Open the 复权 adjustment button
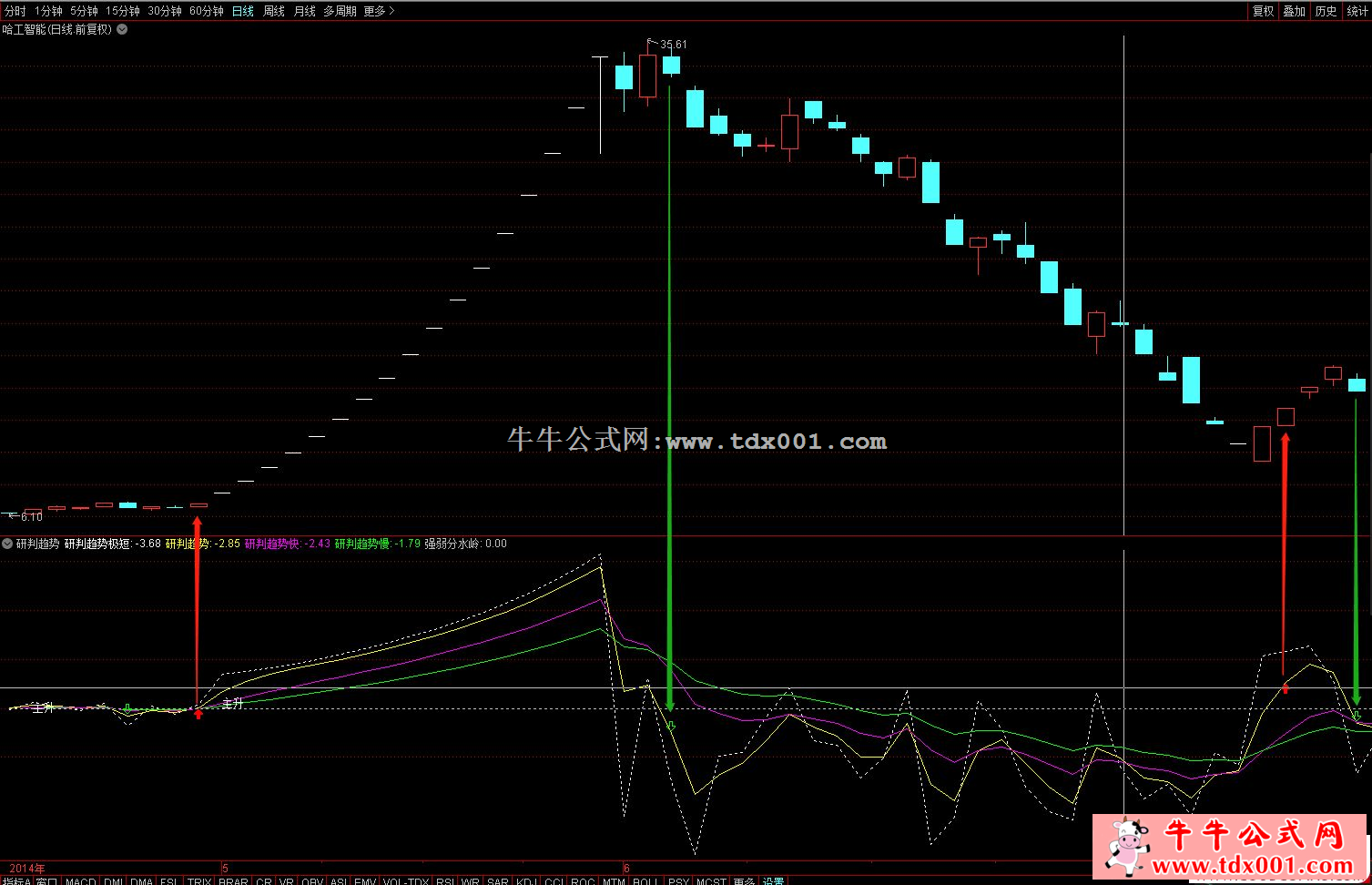This screenshot has height=885, width=1372. pos(1263,11)
